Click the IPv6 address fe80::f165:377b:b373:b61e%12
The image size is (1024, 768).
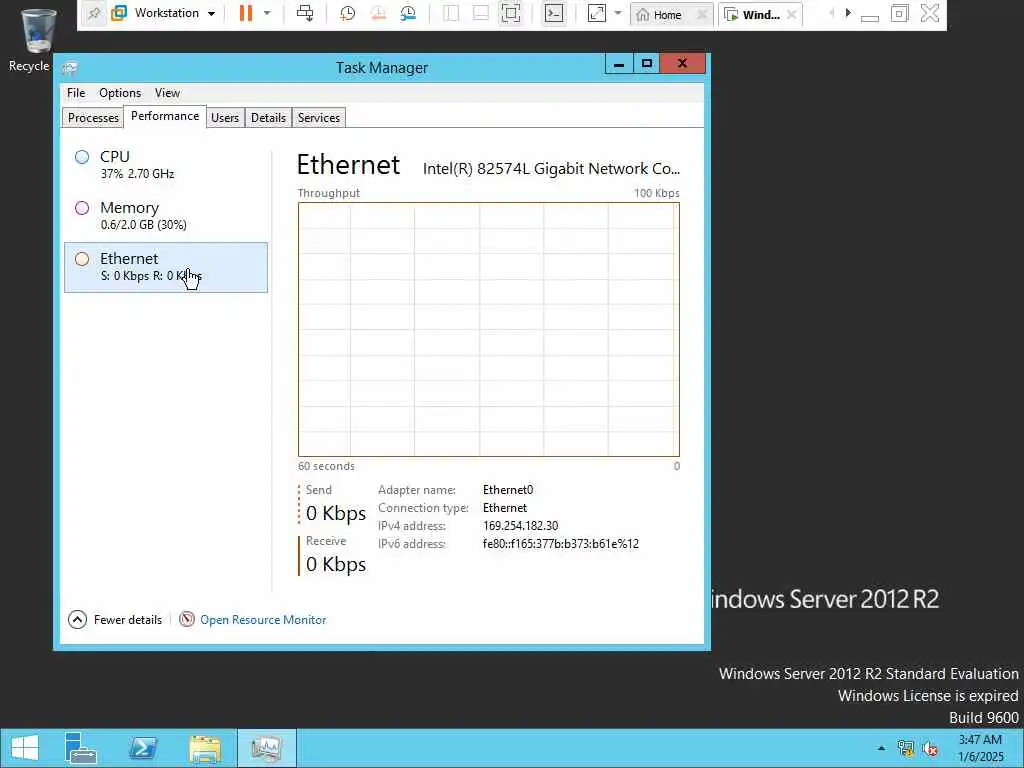(560, 543)
